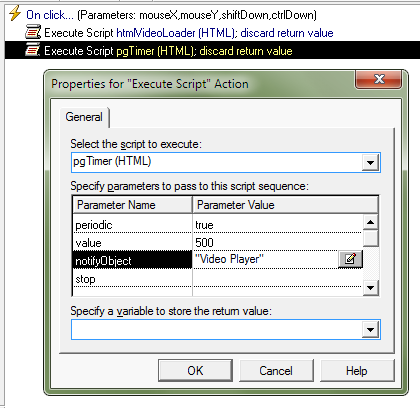Expand the return value variable dropdown
The width and height of the screenshot is (420, 408).
(370, 330)
